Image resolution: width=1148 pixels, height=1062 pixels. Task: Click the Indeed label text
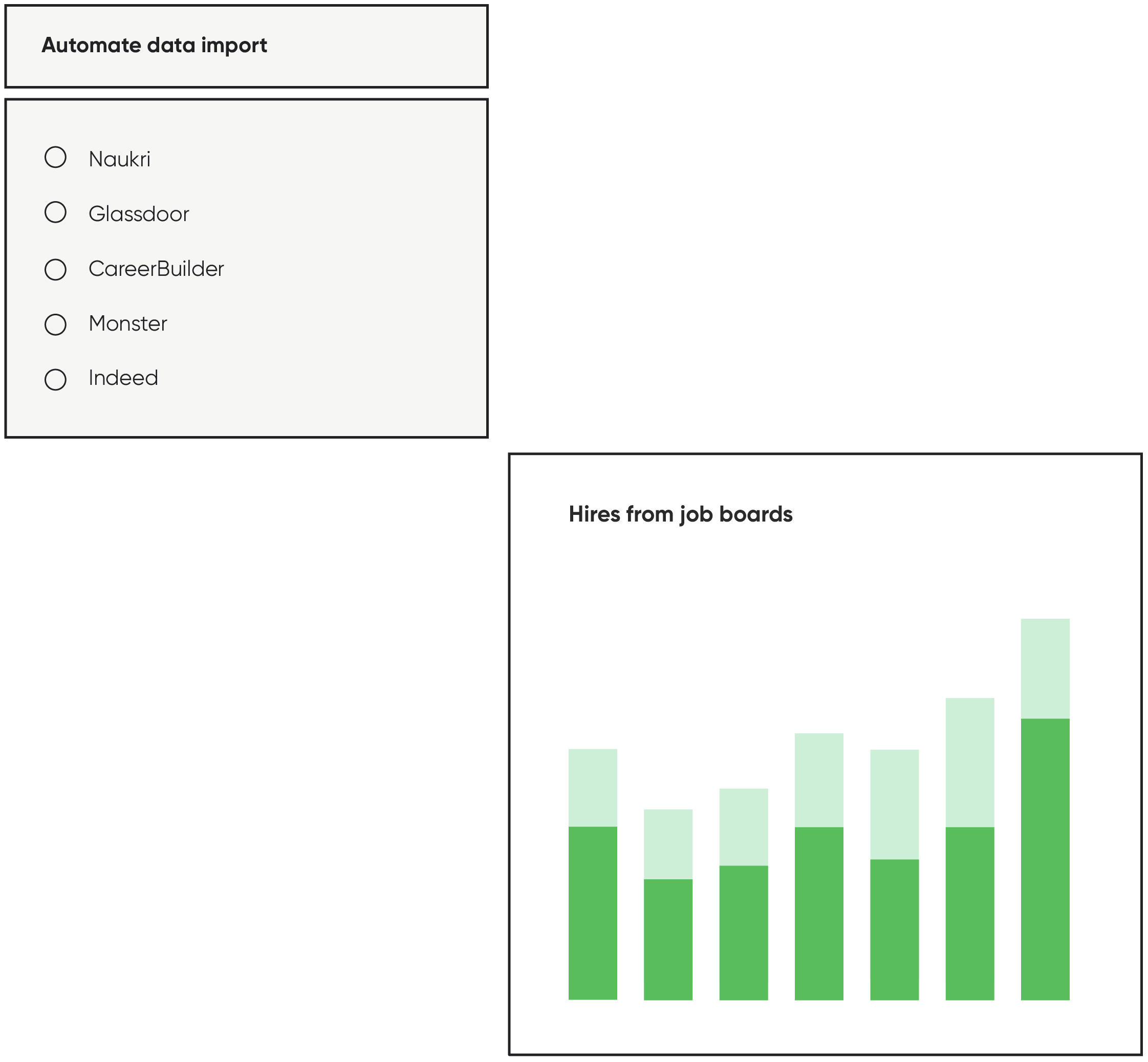123,378
